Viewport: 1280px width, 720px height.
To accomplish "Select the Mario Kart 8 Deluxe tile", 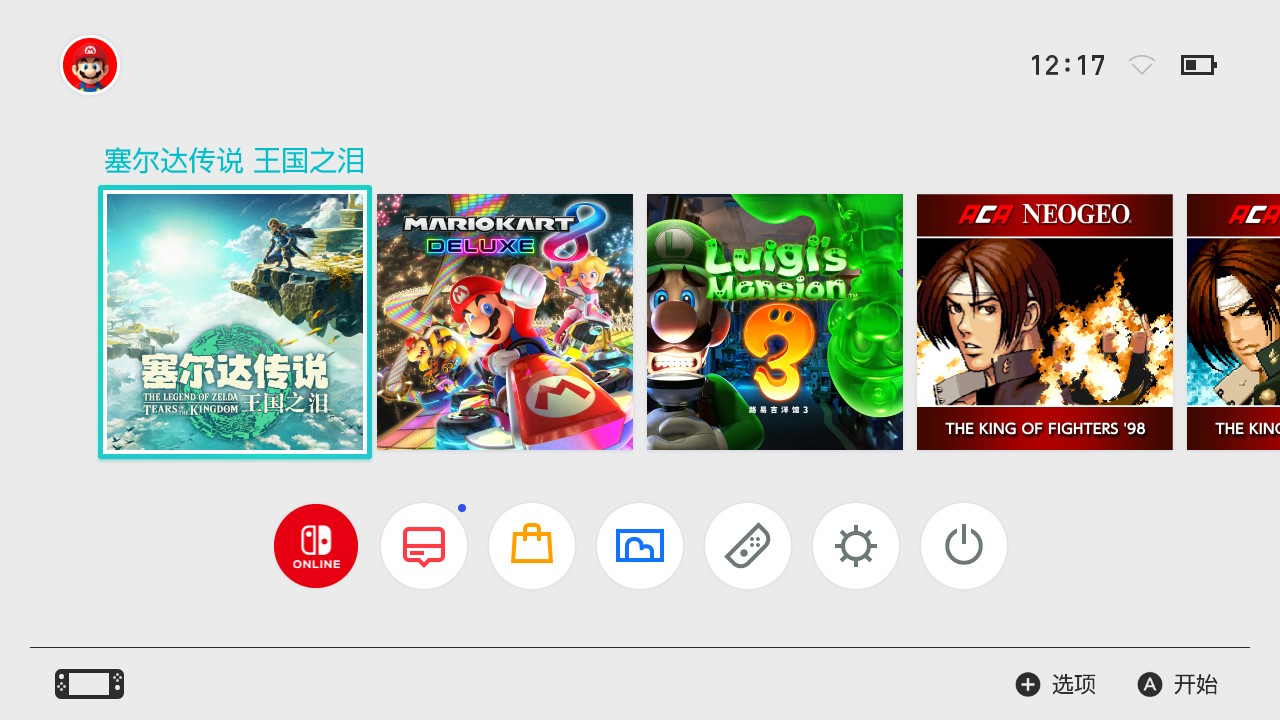I will [x=505, y=322].
